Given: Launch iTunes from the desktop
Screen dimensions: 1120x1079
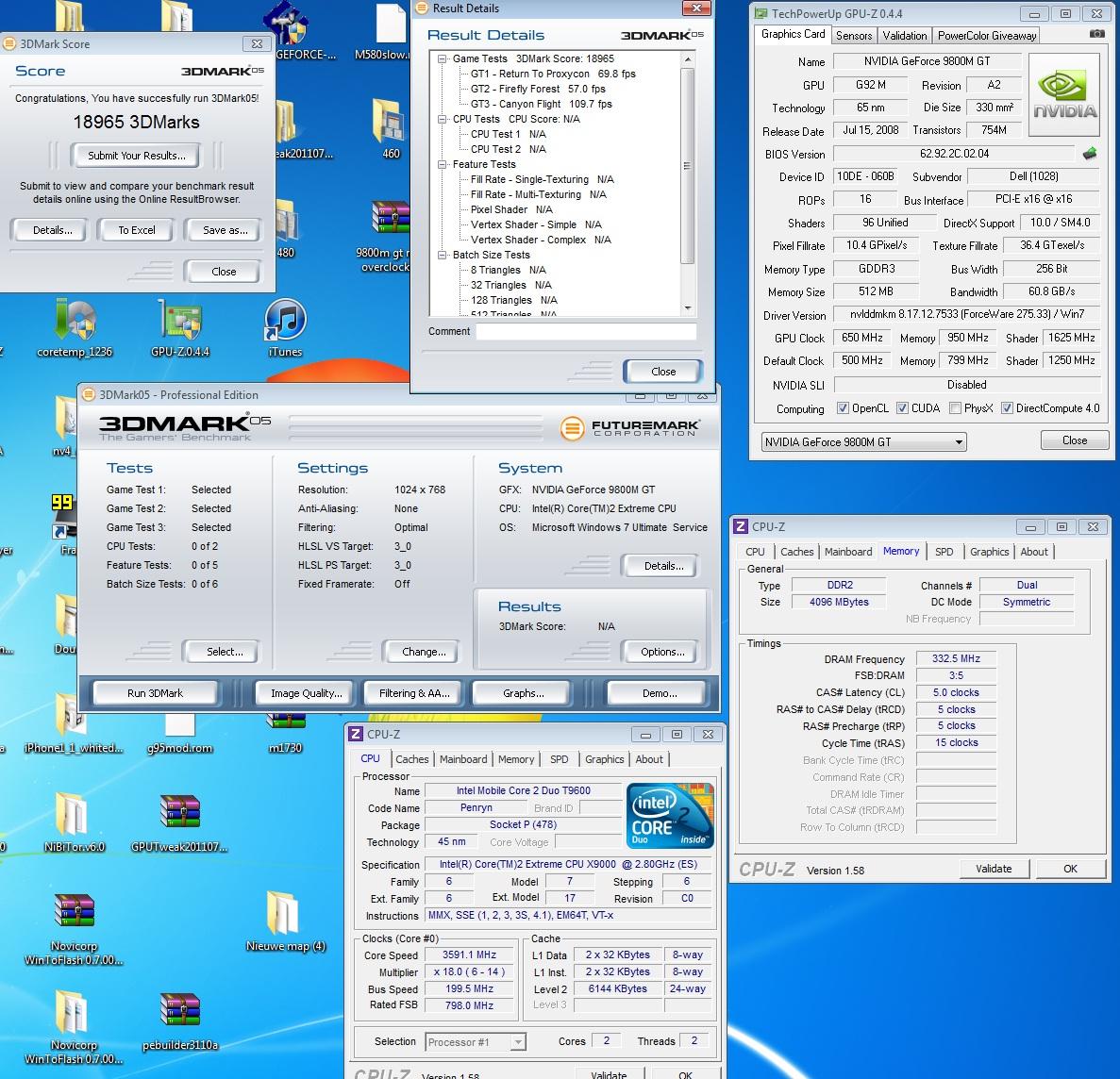Looking at the screenshot, I should (285, 328).
